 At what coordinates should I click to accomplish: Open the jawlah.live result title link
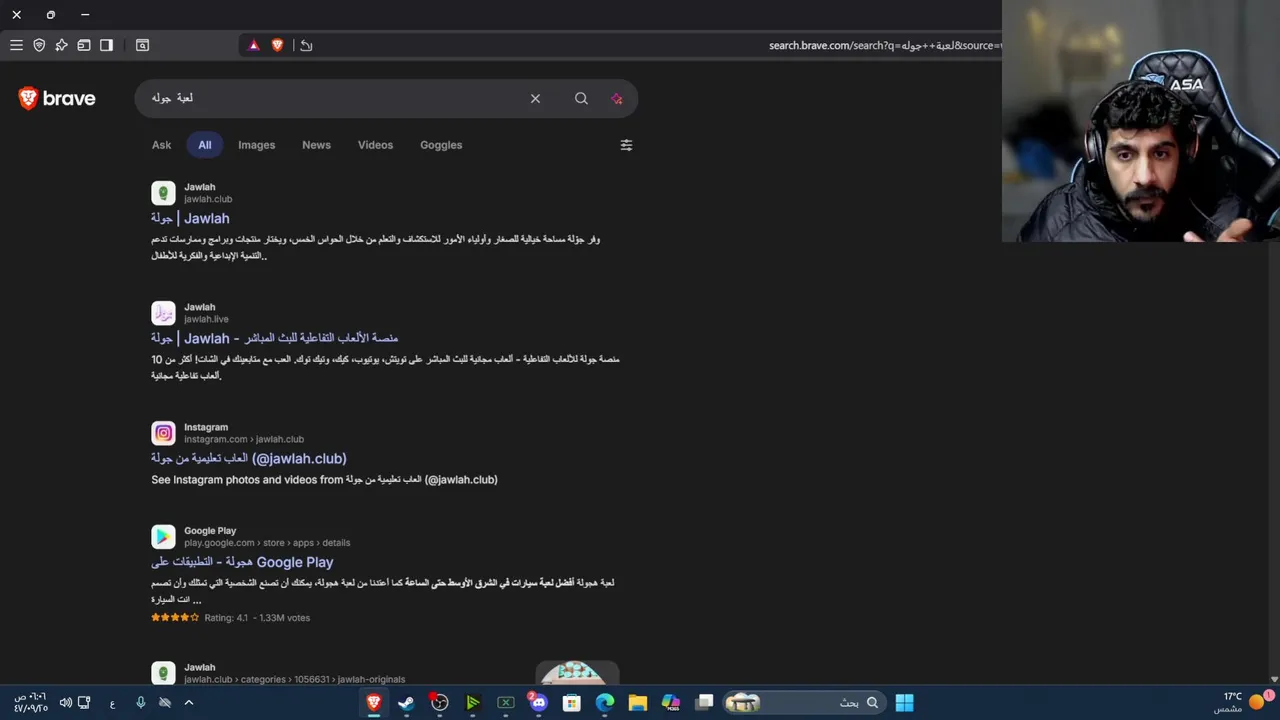coord(275,338)
